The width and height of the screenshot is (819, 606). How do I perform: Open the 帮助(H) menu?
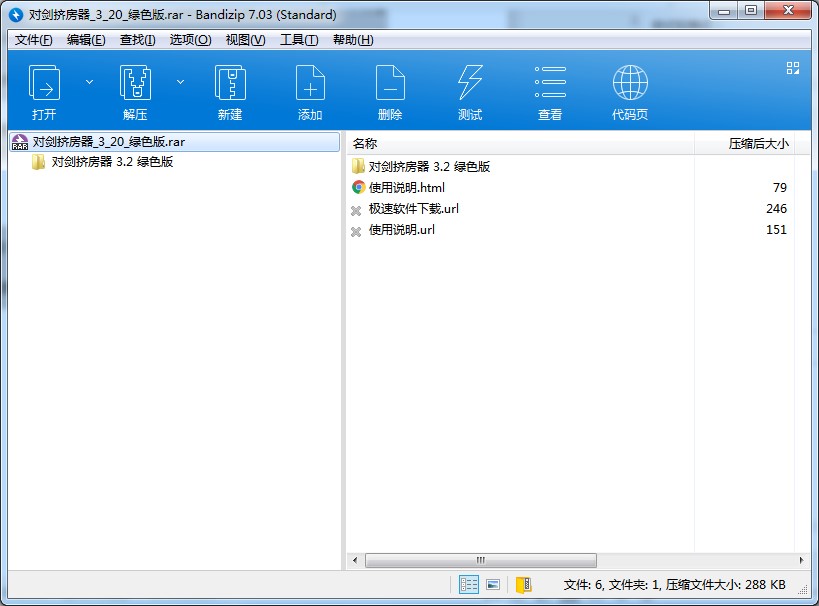click(353, 40)
